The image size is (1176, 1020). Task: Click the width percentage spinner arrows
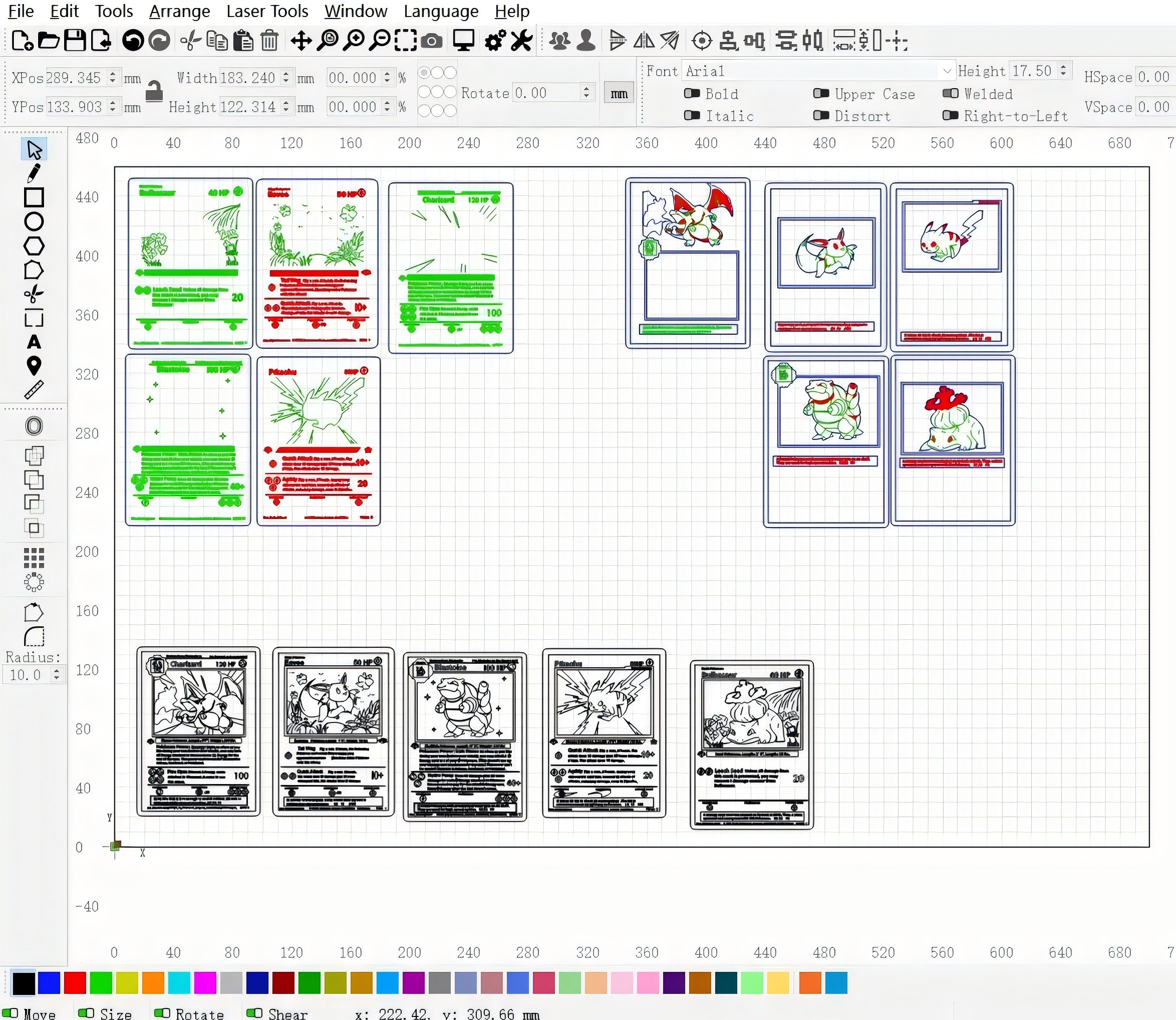388,78
